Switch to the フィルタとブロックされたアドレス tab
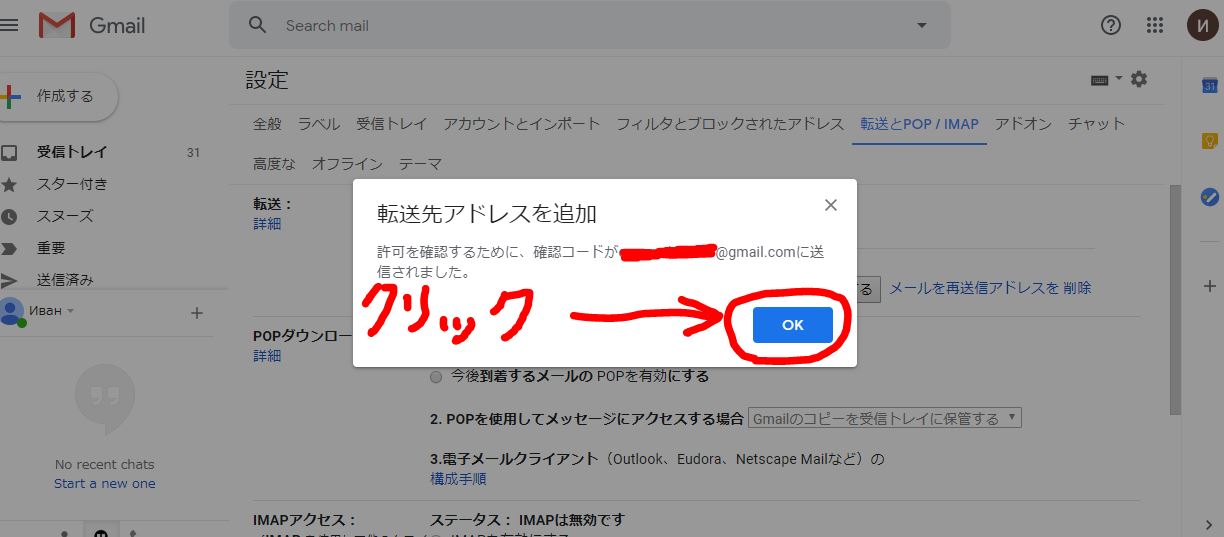The height and width of the screenshot is (537, 1224). (730, 124)
